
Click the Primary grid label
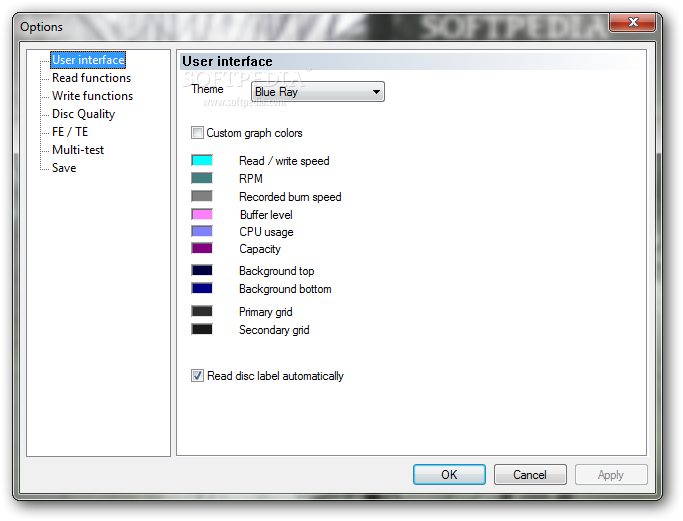tap(266, 312)
